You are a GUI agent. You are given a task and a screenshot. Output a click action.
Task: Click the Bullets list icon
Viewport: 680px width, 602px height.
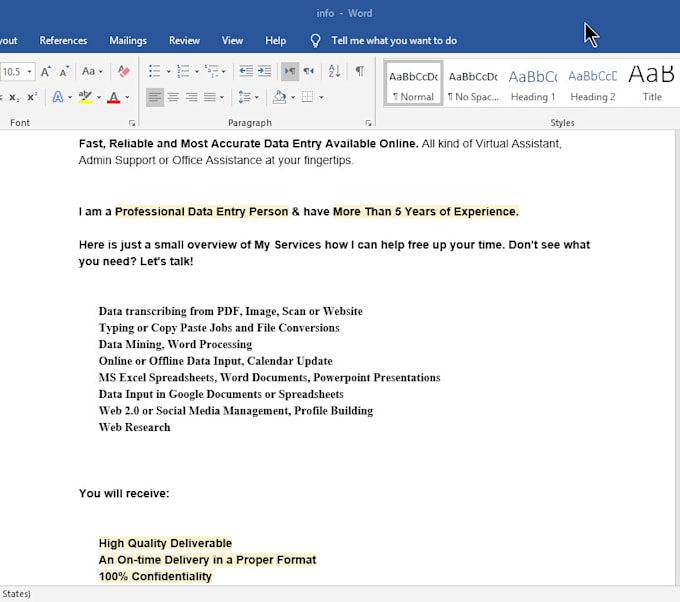coord(154,71)
